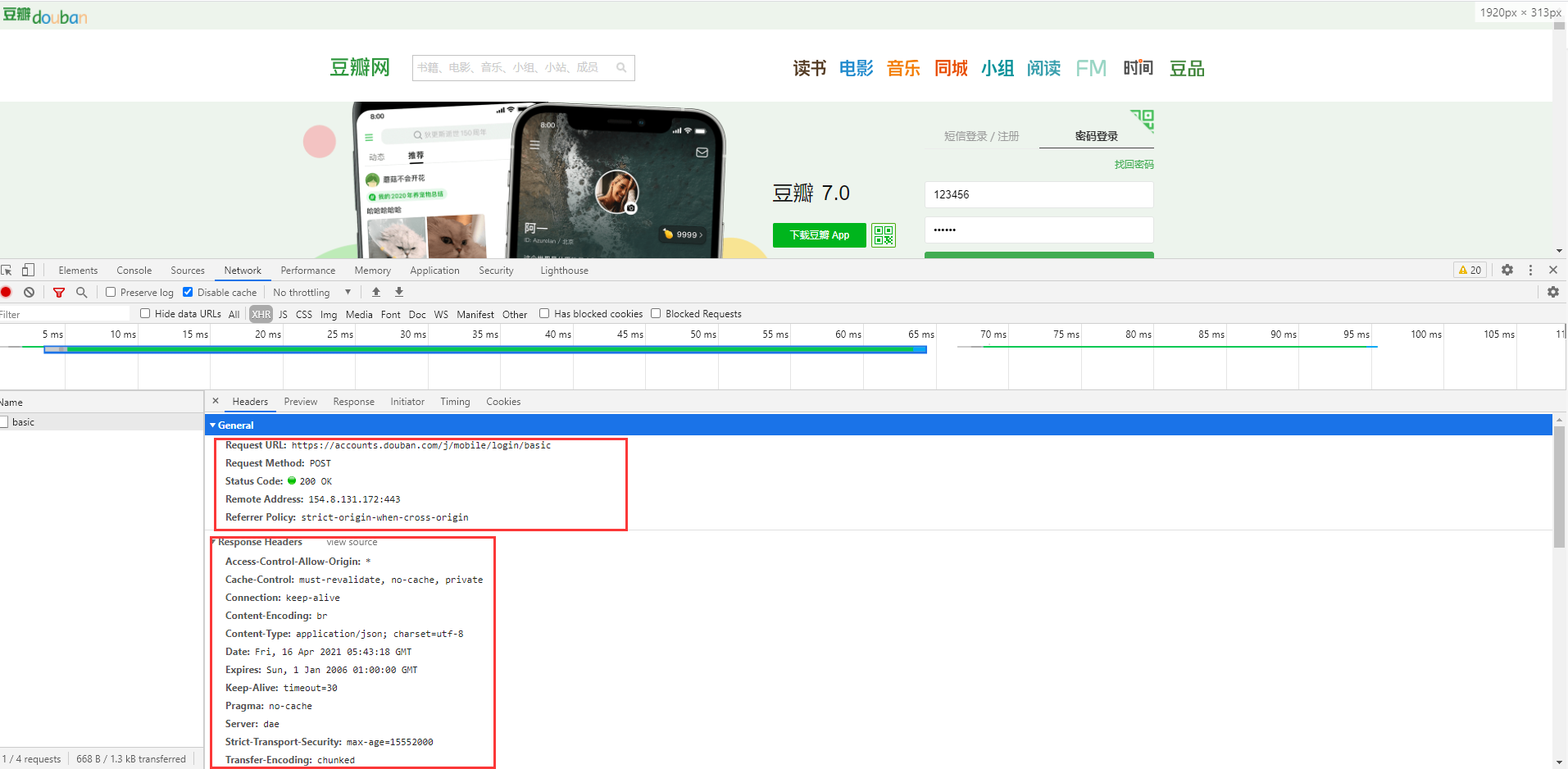View the Response tab
Screen dimensions: 1568x769
click(x=353, y=402)
